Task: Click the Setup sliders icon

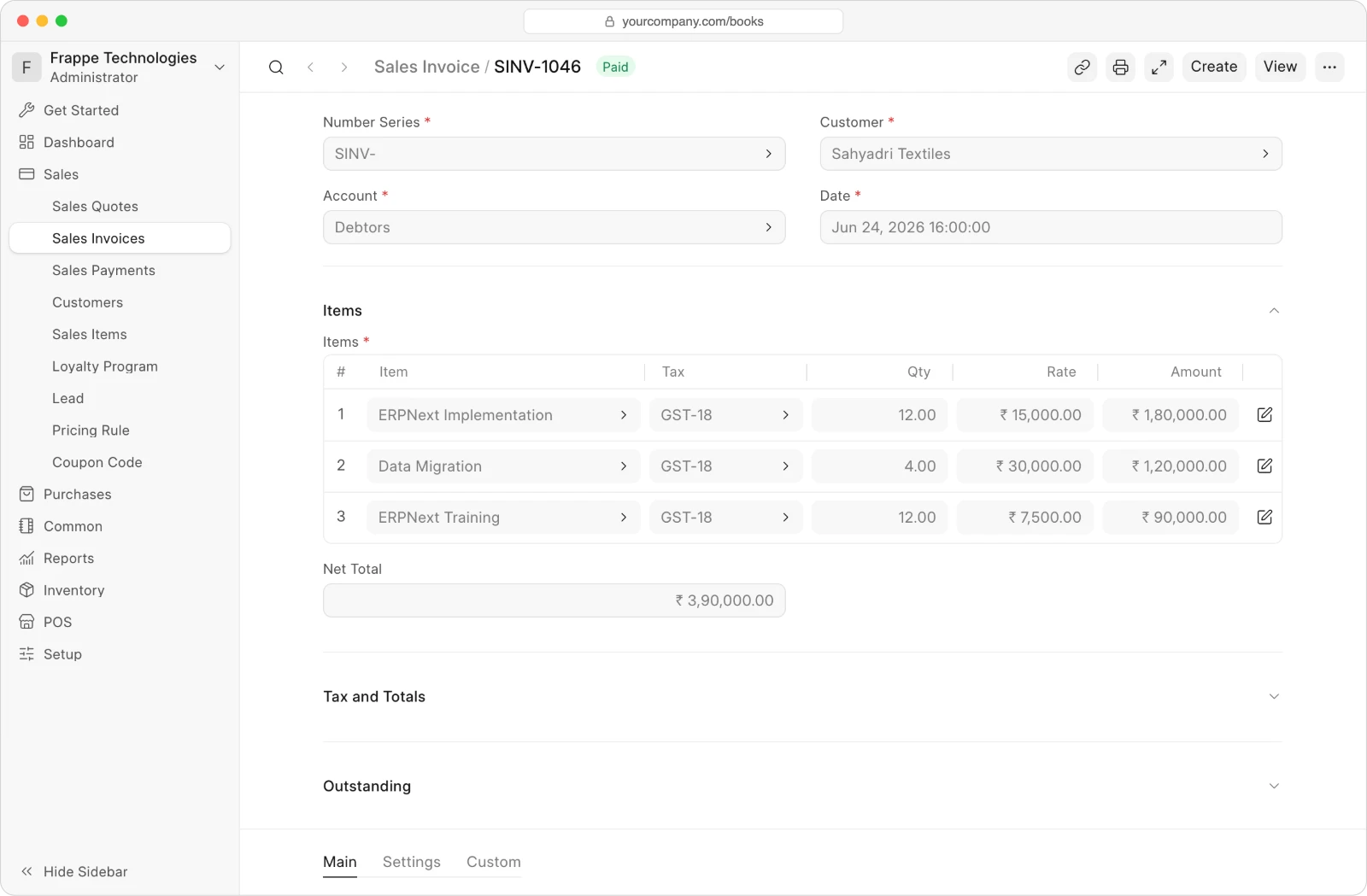Action: tap(26, 654)
